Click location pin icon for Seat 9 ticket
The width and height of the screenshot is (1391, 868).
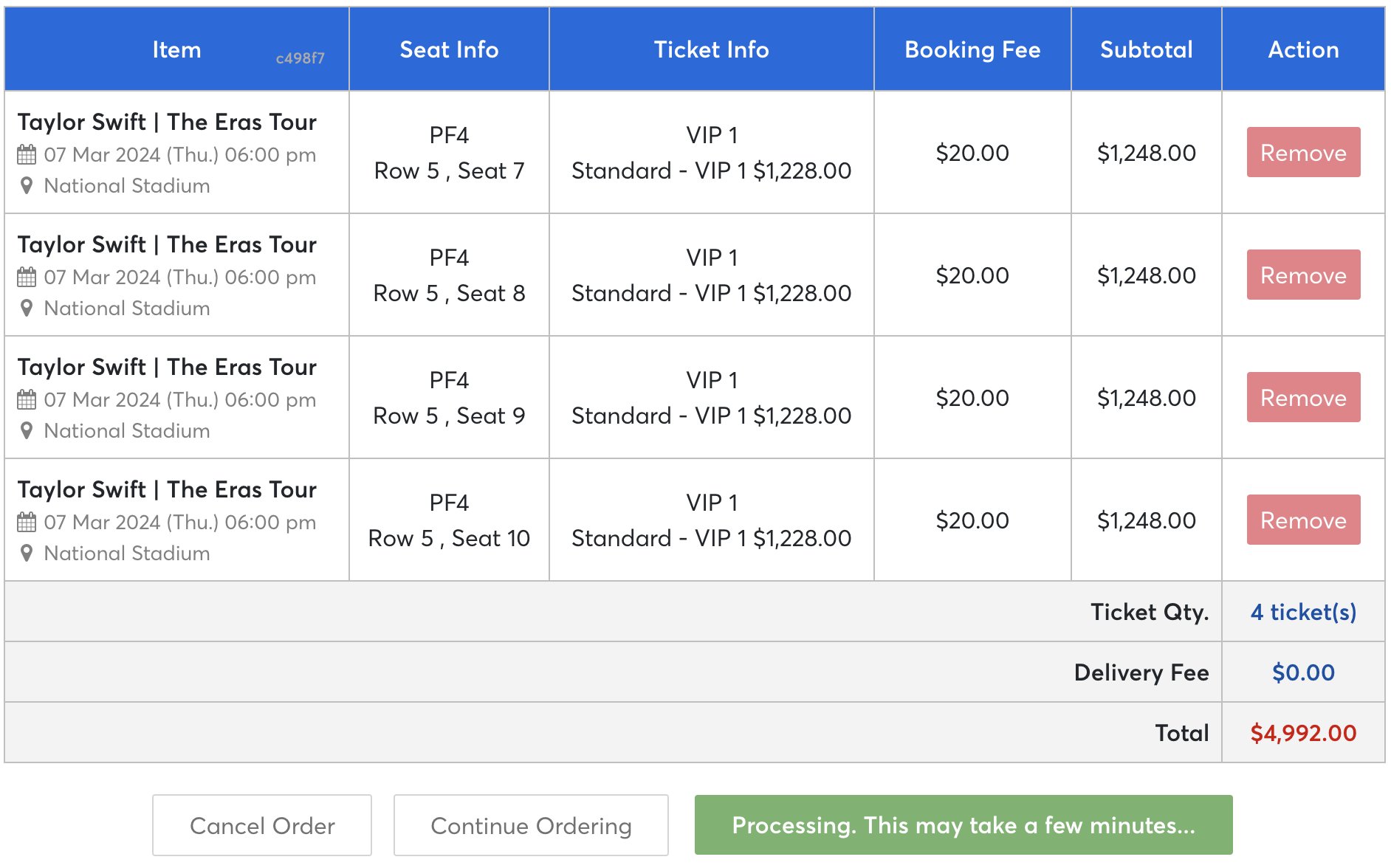click(27, 431)
